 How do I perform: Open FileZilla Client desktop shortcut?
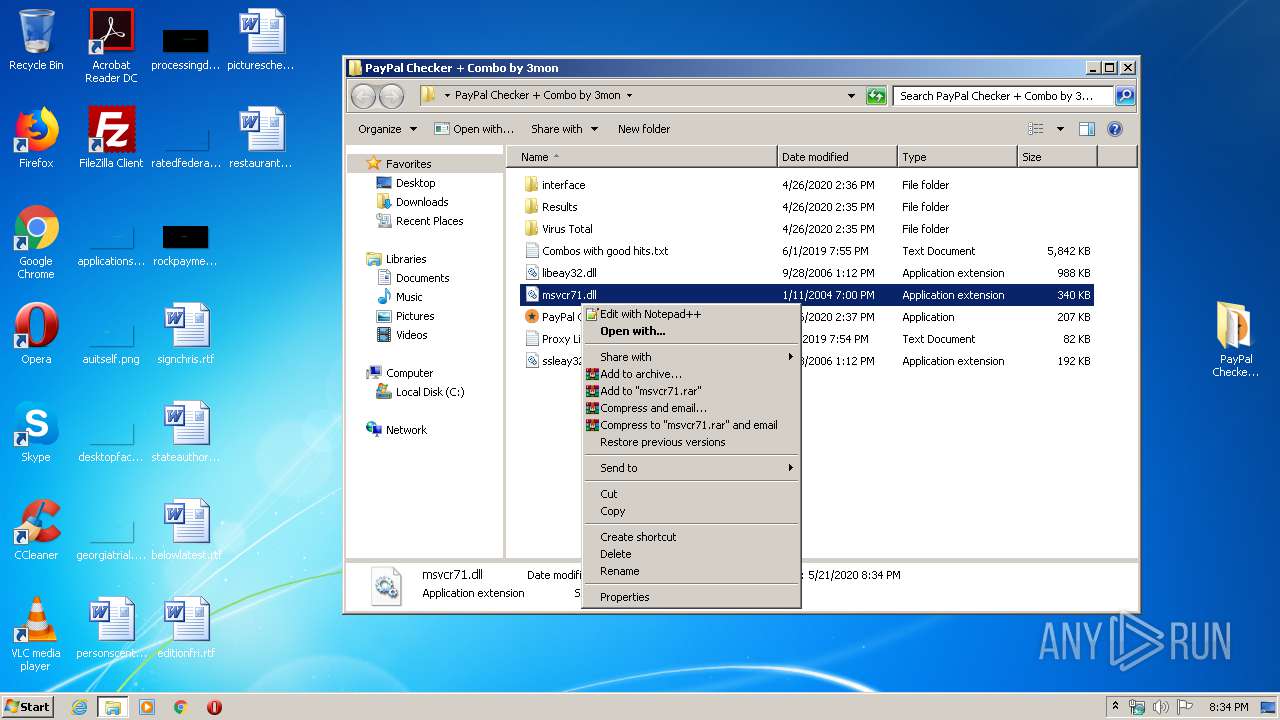[x=111, y=138]
